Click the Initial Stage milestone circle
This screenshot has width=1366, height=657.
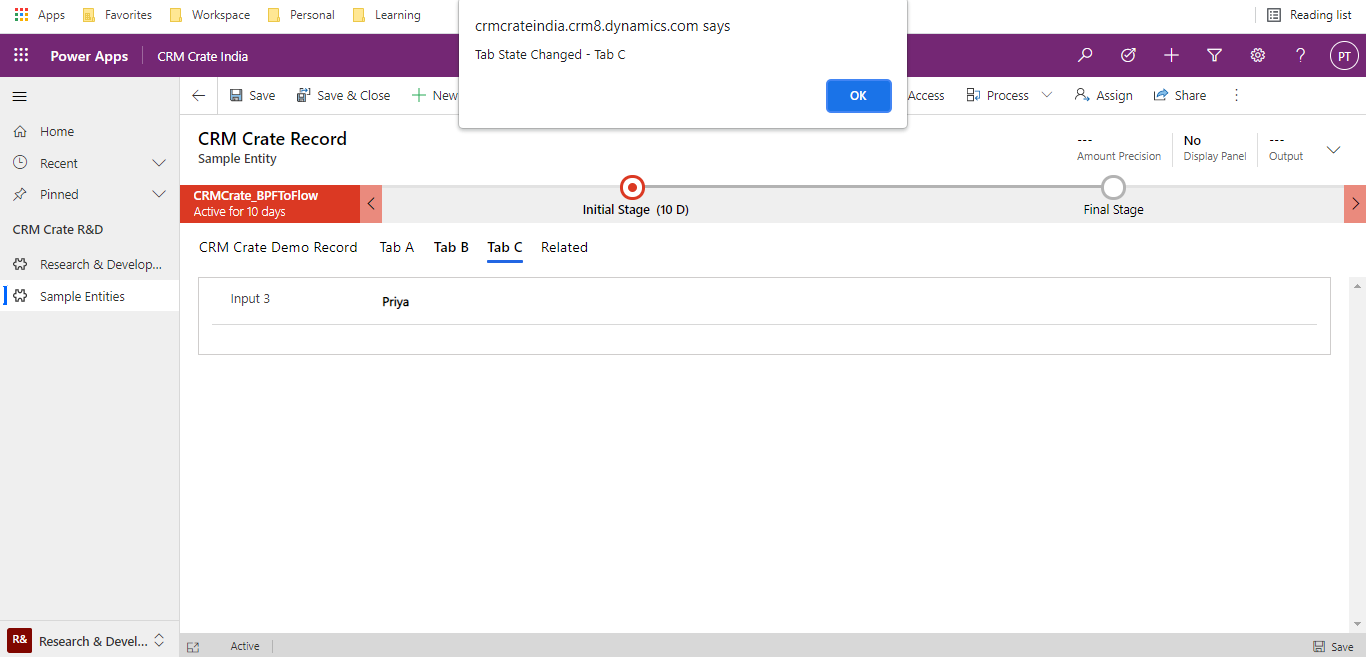(631, 186)
